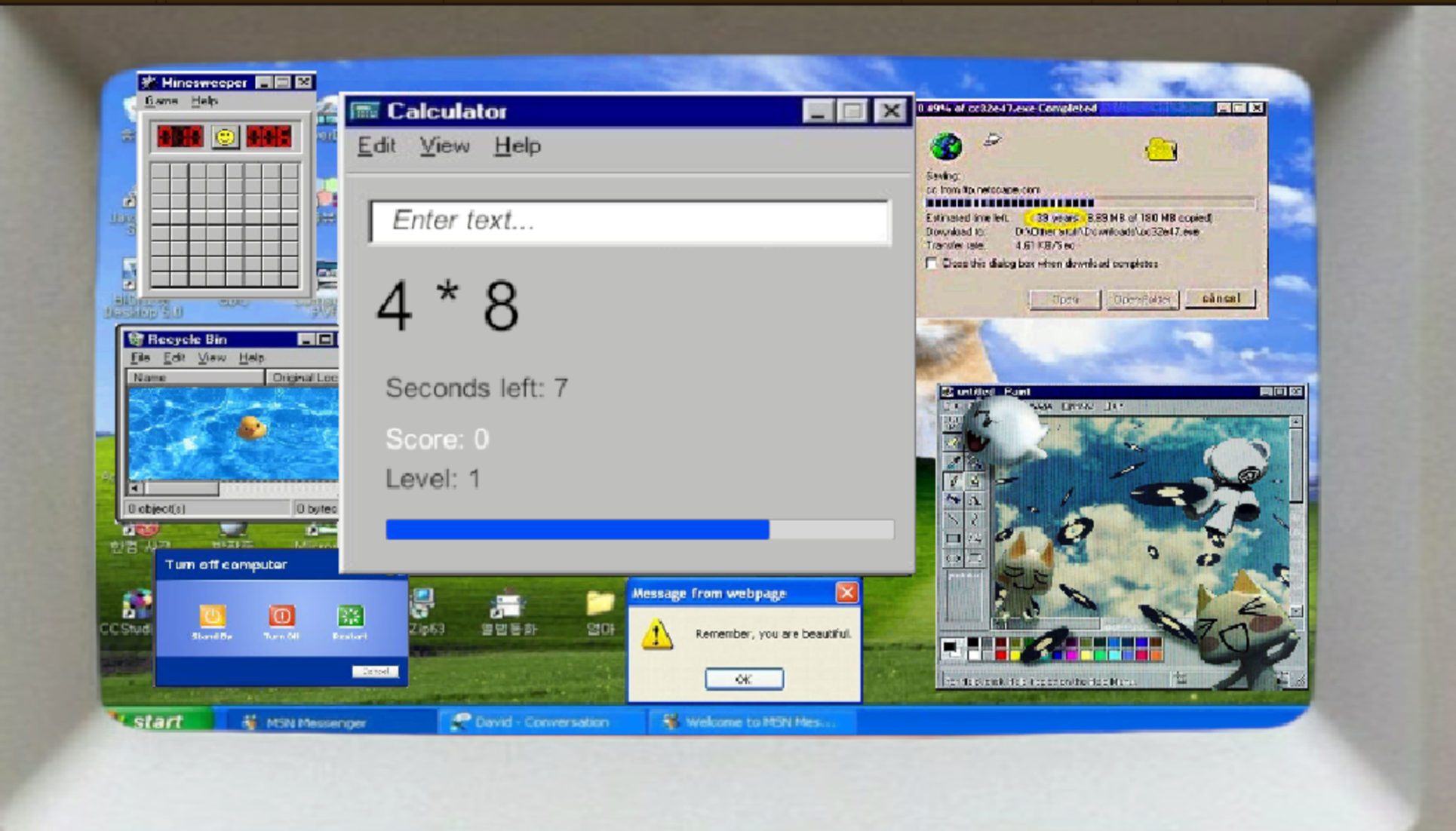Viewport: 1456px width, 831px height.
Task: Check close dialog box when download completes
Action: tap(931, 265)
